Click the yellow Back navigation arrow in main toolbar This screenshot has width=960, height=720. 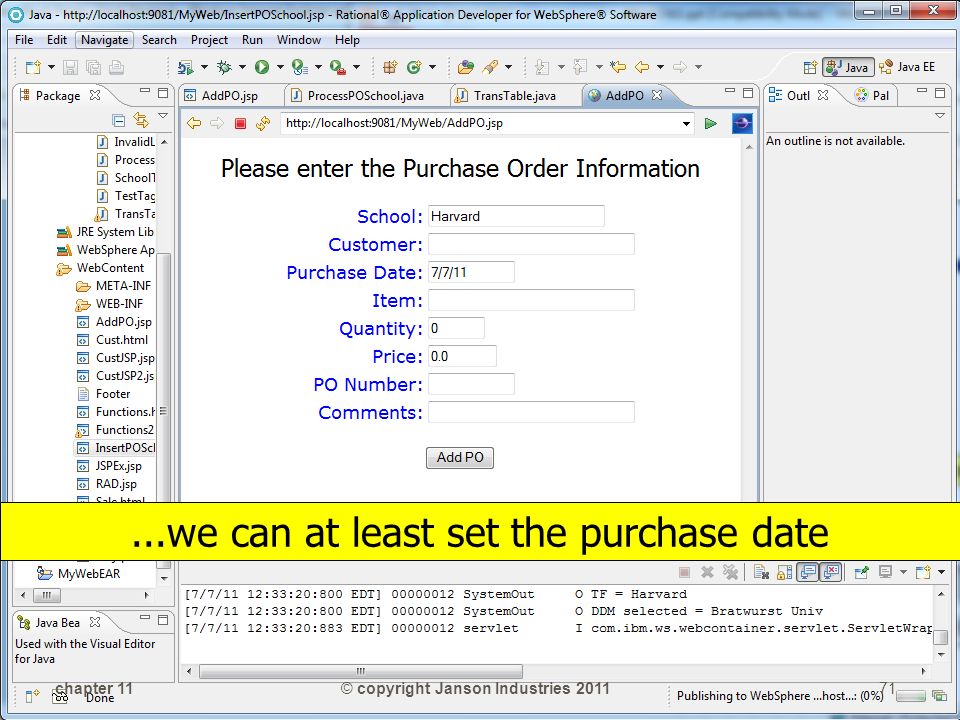click(x=642, y=67)
